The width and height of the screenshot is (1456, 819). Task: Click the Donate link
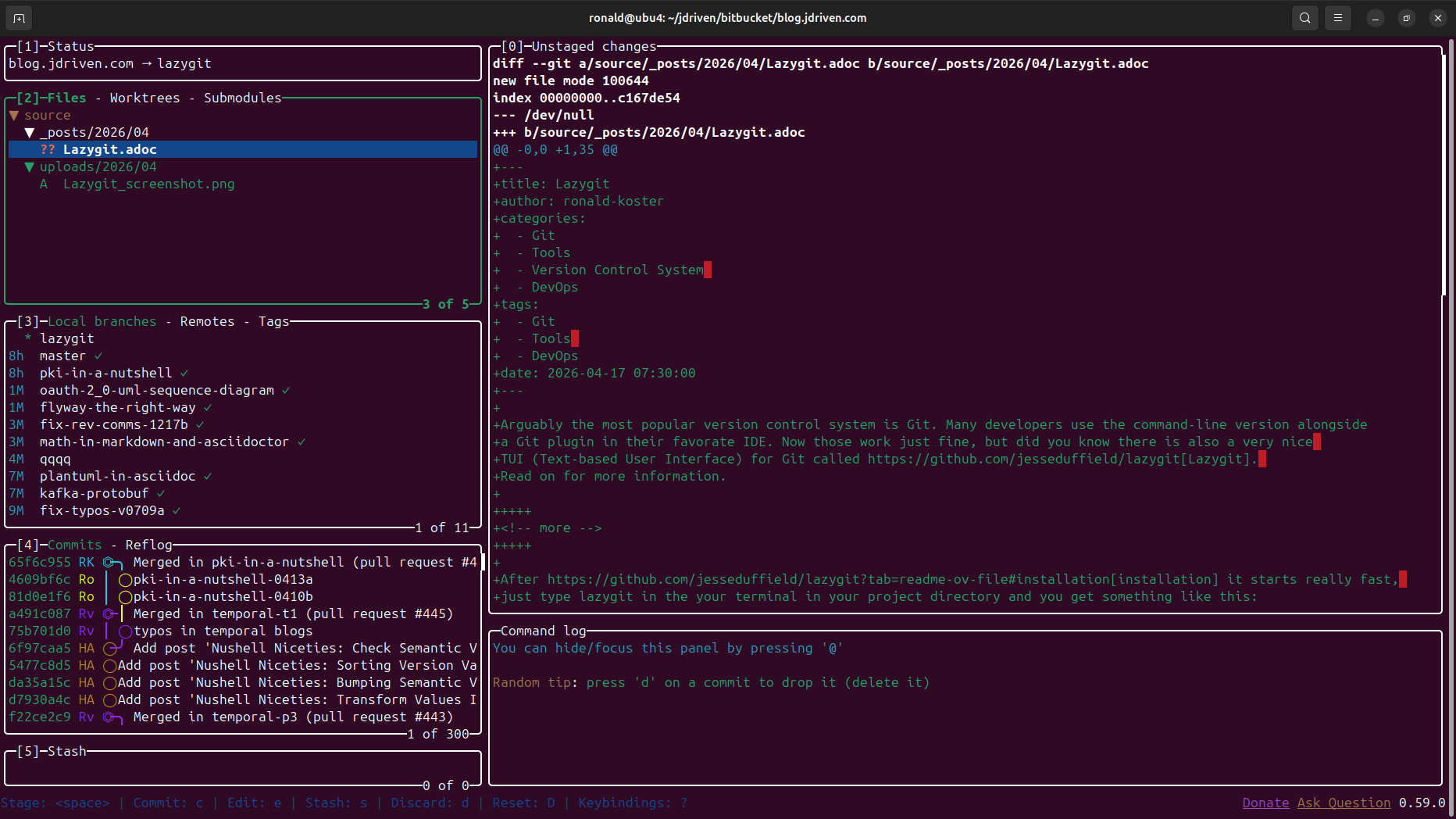click(1265, 803)
